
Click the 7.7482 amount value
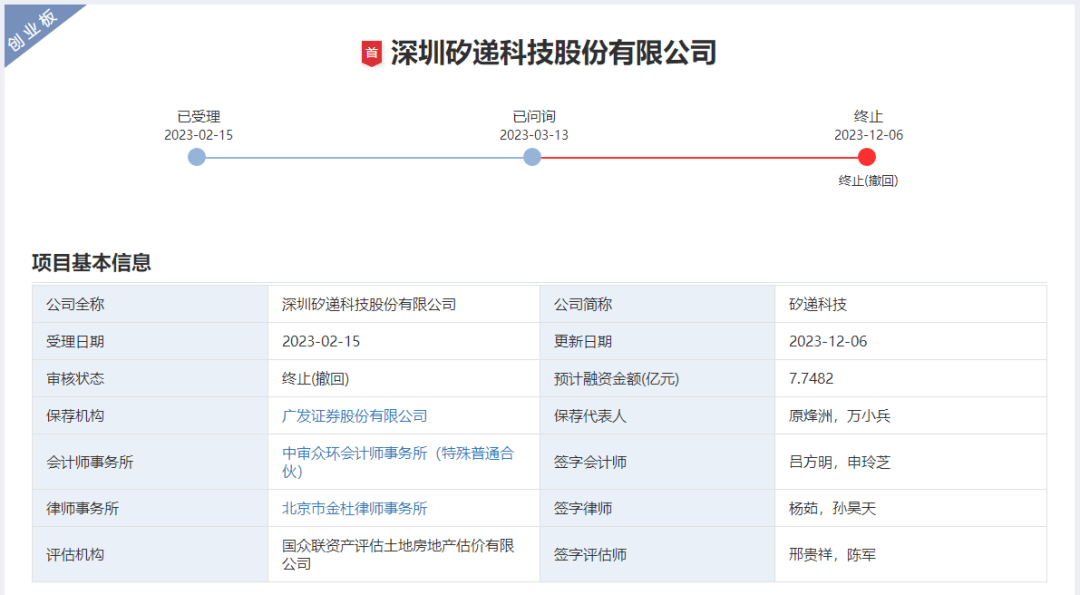(811, 379)
